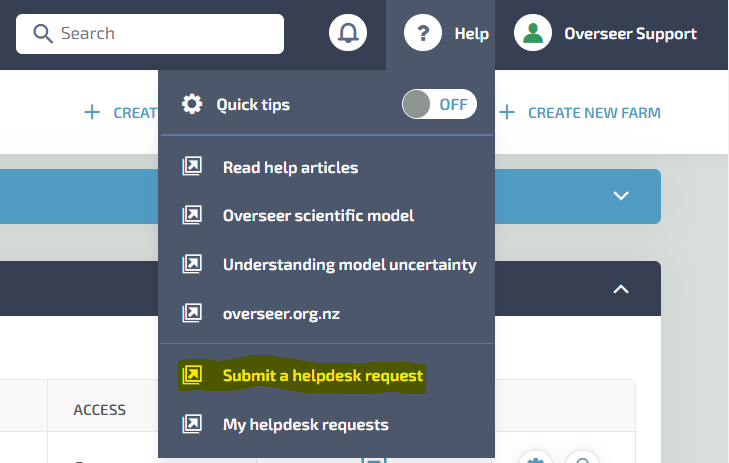Click CREATE NEW FARM link

click(x=594, y=112)
